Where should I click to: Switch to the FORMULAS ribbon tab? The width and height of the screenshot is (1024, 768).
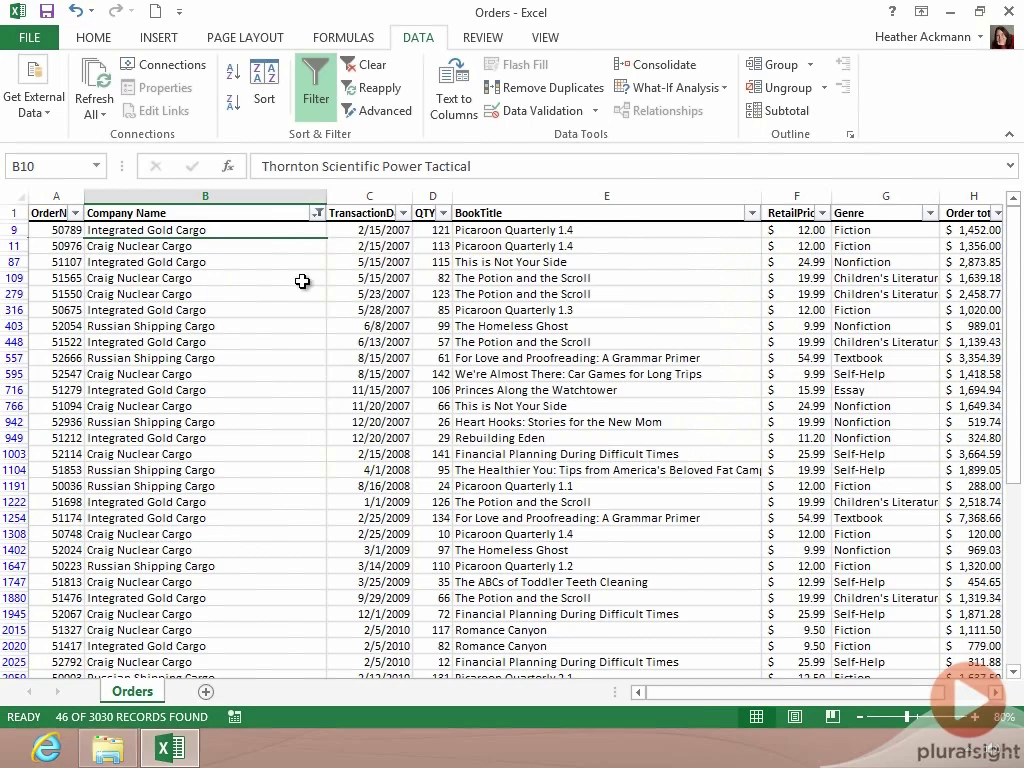click(343, 37)
